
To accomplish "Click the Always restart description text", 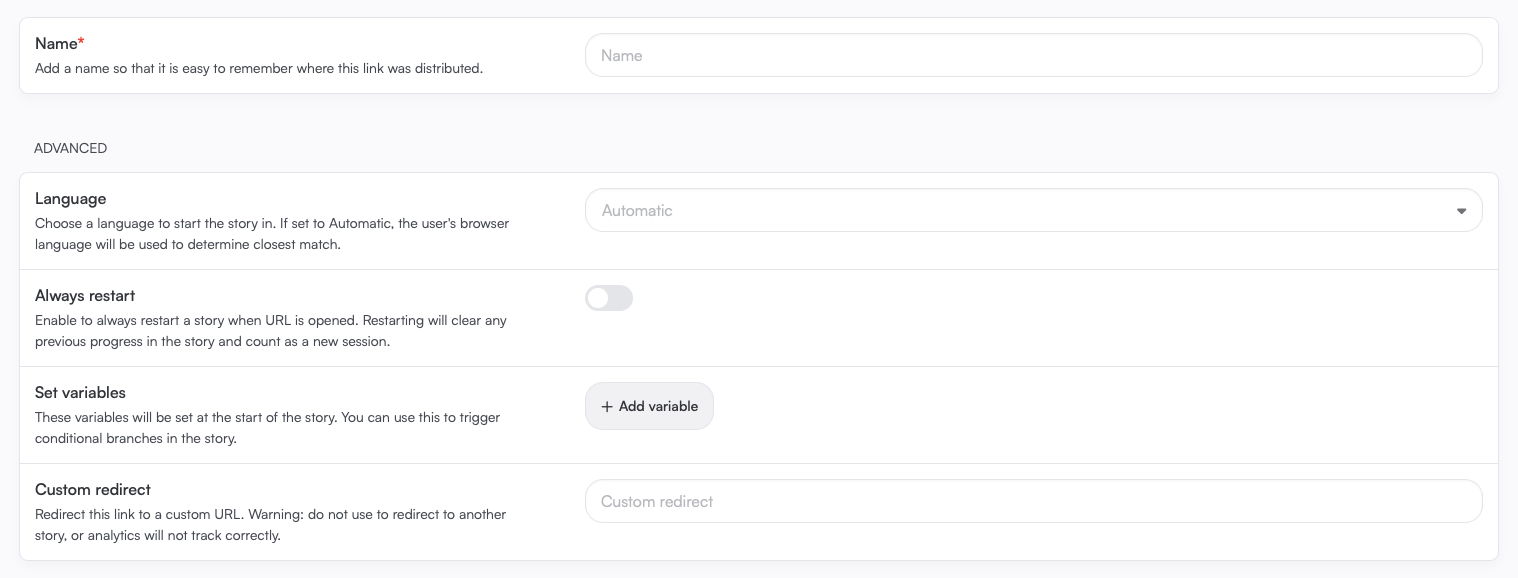I will coord(271,331).
